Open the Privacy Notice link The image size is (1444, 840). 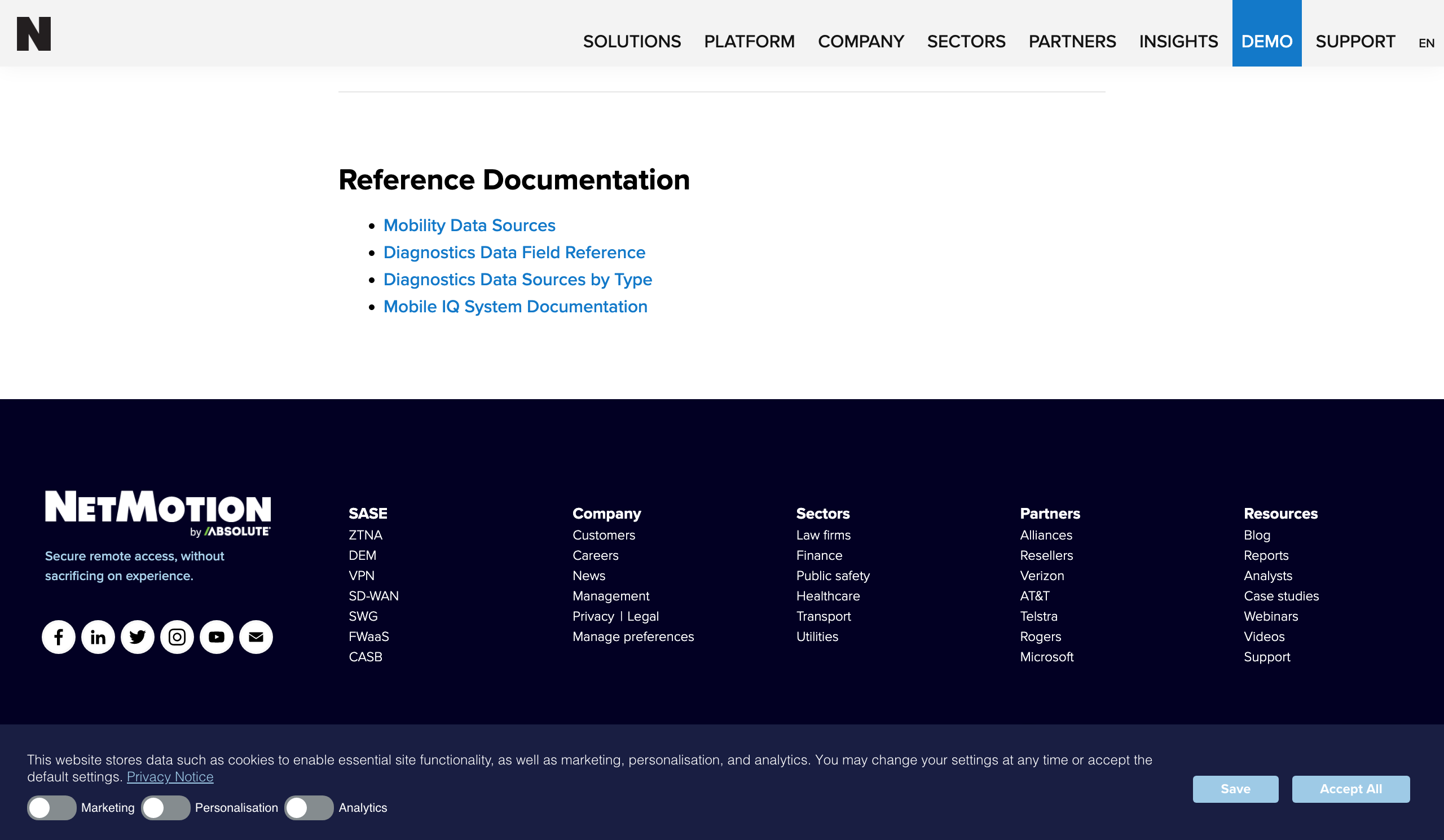(170, 777)
